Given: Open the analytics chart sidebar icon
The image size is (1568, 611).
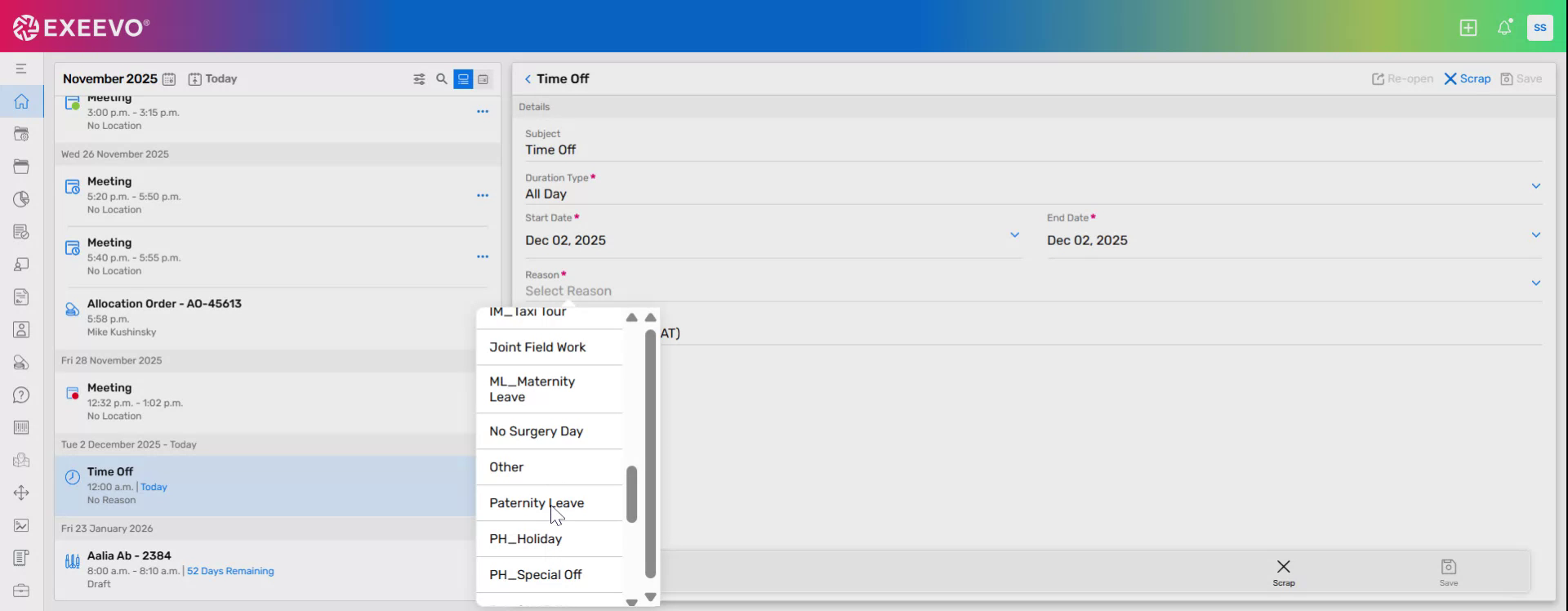Looking at the screenshot, I should pyautogui.click(x=21, y=525).
